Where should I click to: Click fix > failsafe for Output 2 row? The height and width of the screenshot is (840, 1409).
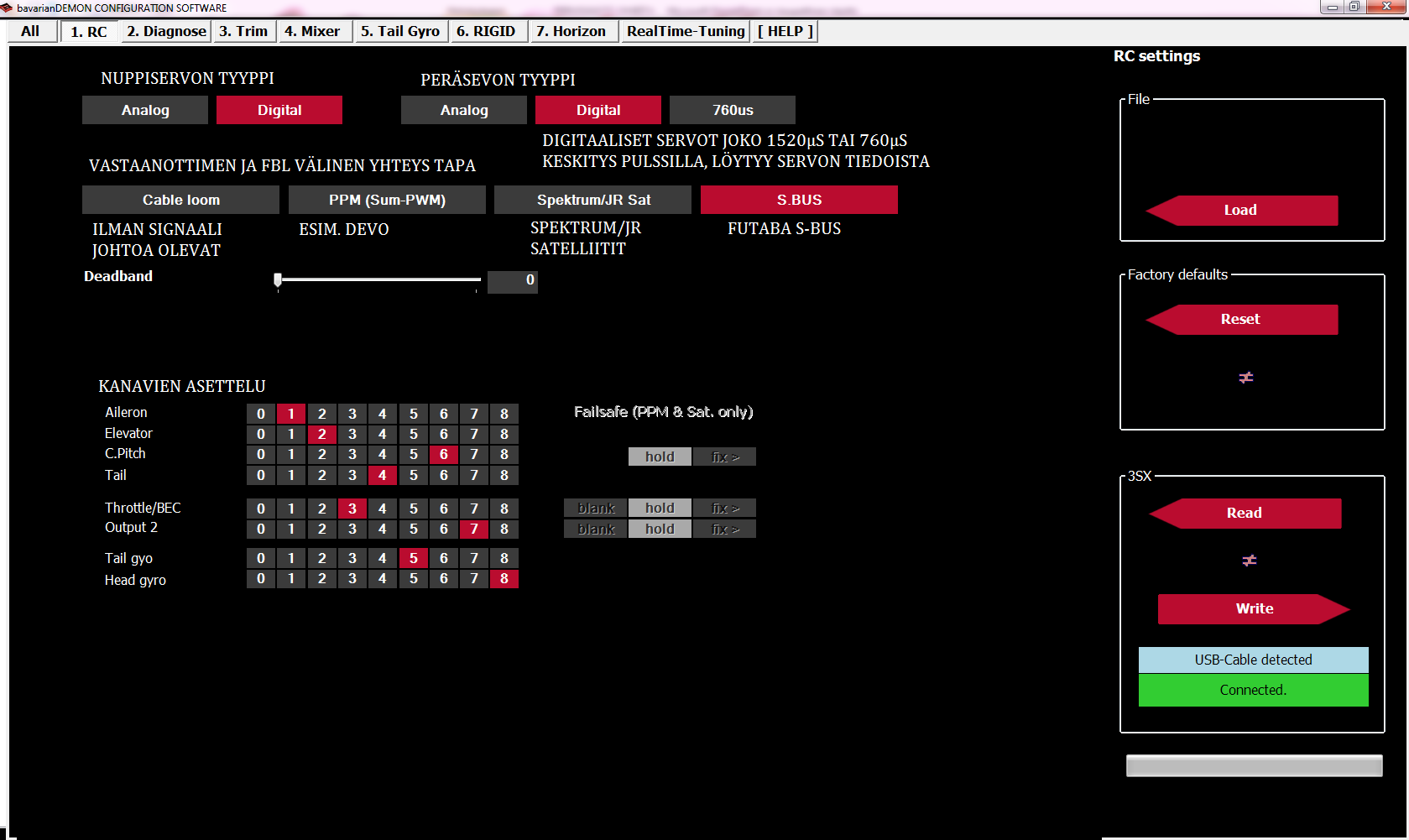725,529
